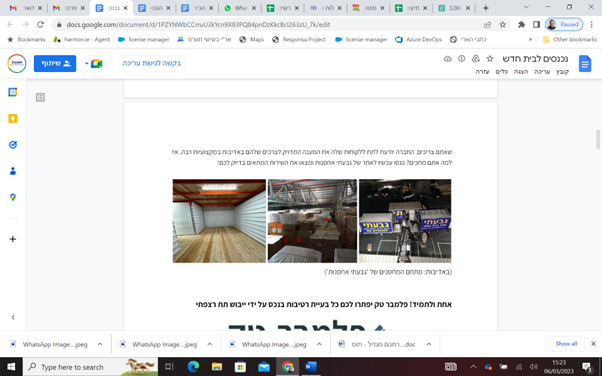The width and height of the screenshot is (602, 376).
Task: Click the get add-ons plus icon
Action: tap(13, 239)
